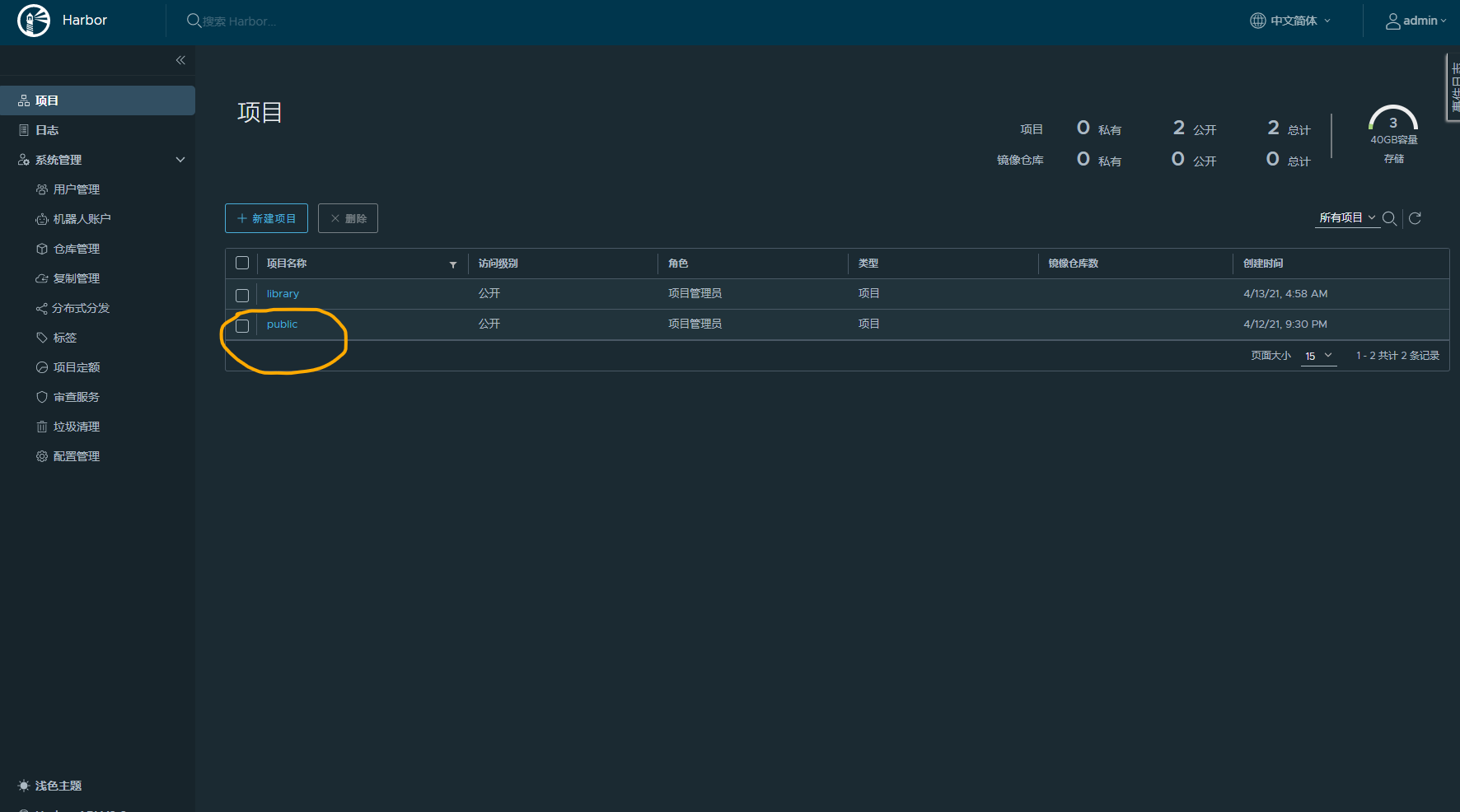
Task: Collapse the sidebar with double-arrow icon
Action: coord(180,60)
